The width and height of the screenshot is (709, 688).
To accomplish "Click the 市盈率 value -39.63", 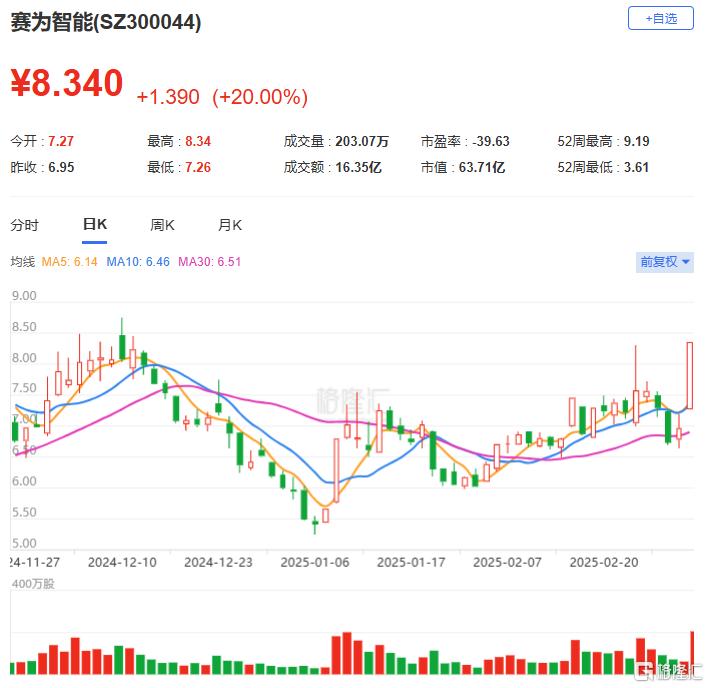I will tap(491, 141).
